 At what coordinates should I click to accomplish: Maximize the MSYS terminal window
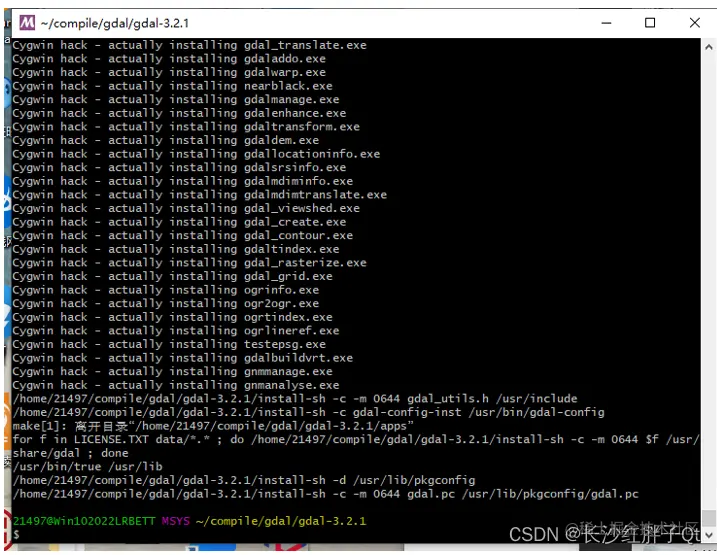[650, 23]
